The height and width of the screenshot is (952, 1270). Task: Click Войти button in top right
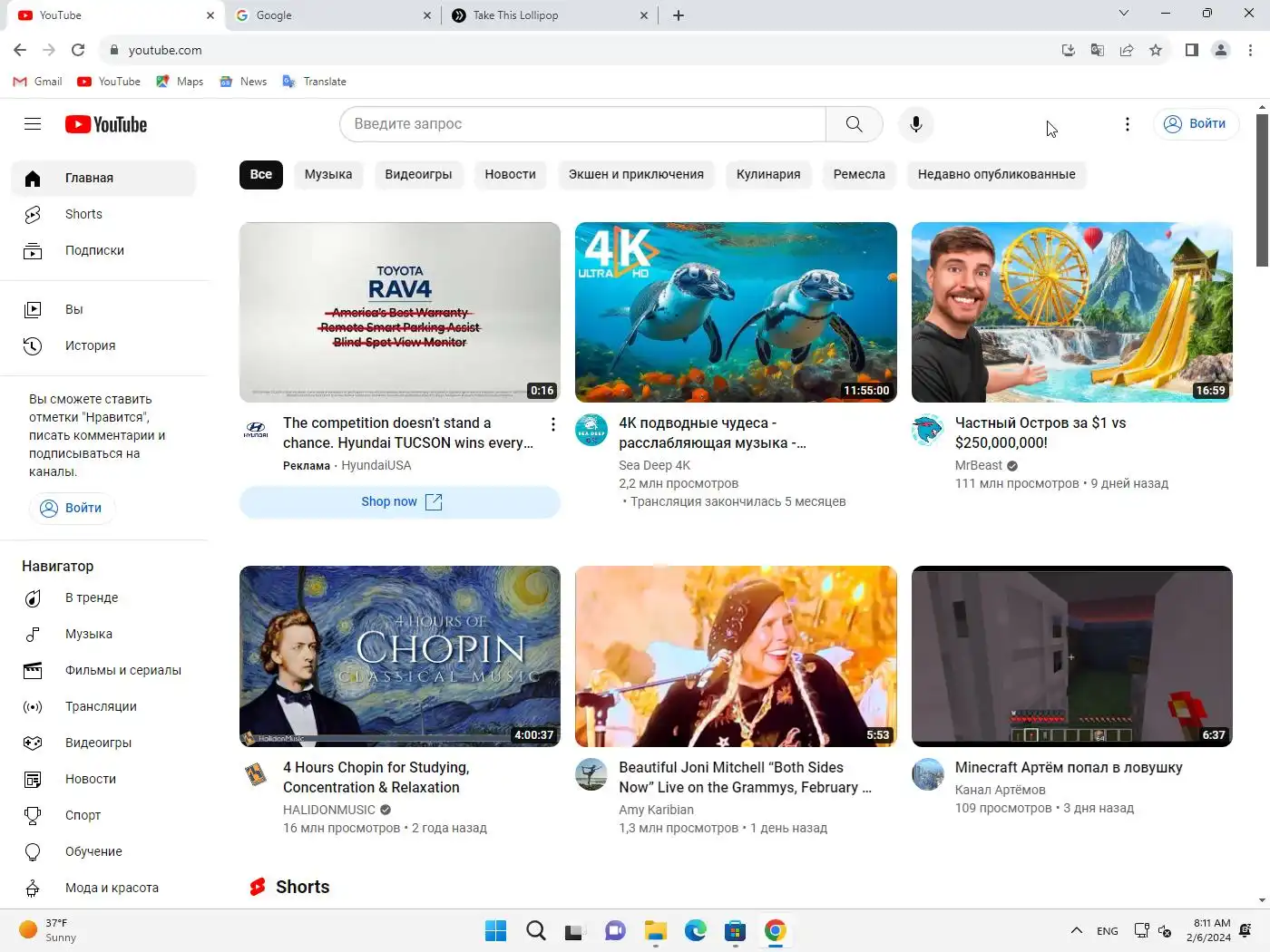tap(1196, 124)
